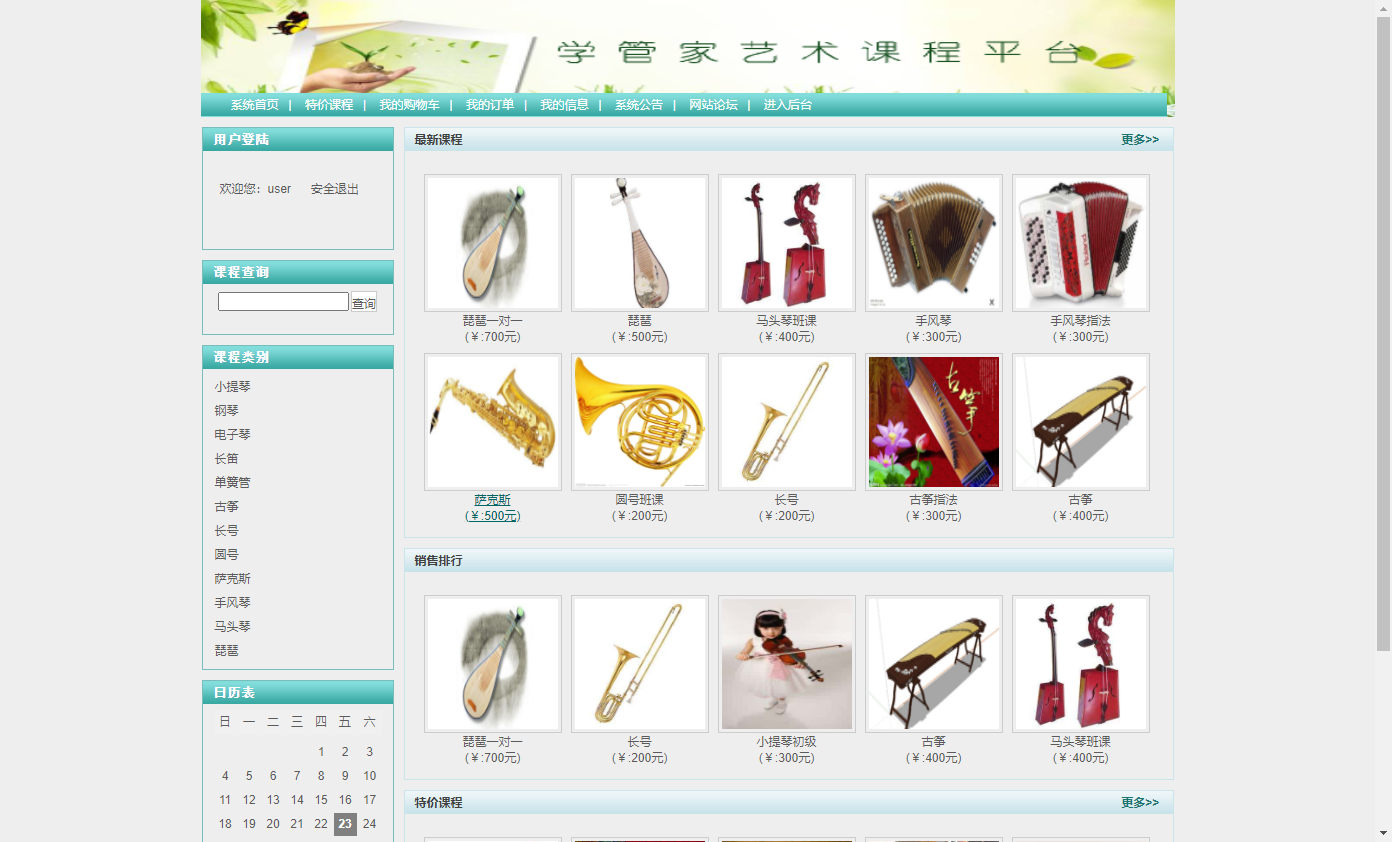Viewport: 1392px width, 842px height.
Task: Open the 古筝指法 course thumbnail
Action: click(x=933, y=422)
